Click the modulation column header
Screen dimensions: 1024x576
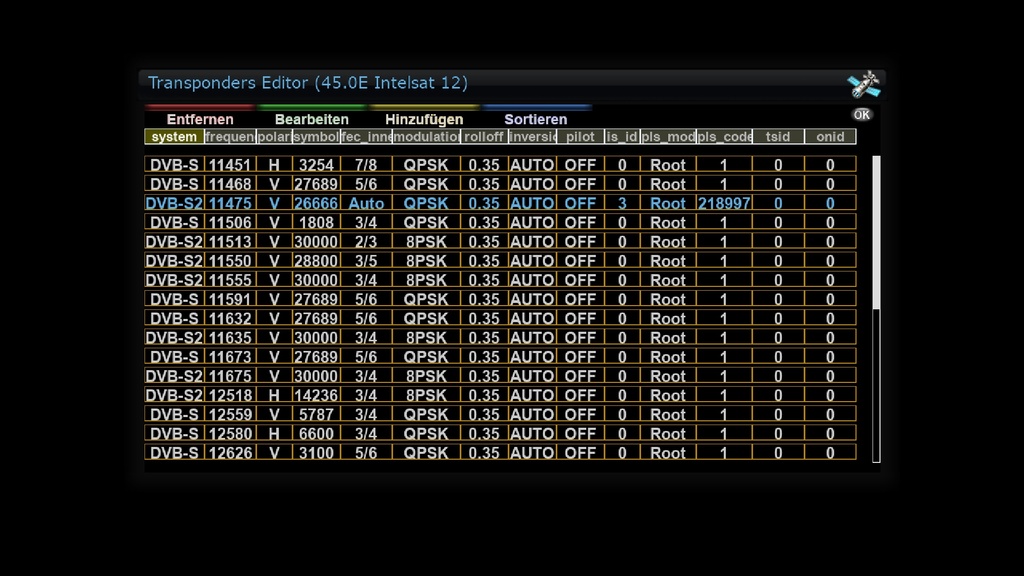(x=426, y=136)
